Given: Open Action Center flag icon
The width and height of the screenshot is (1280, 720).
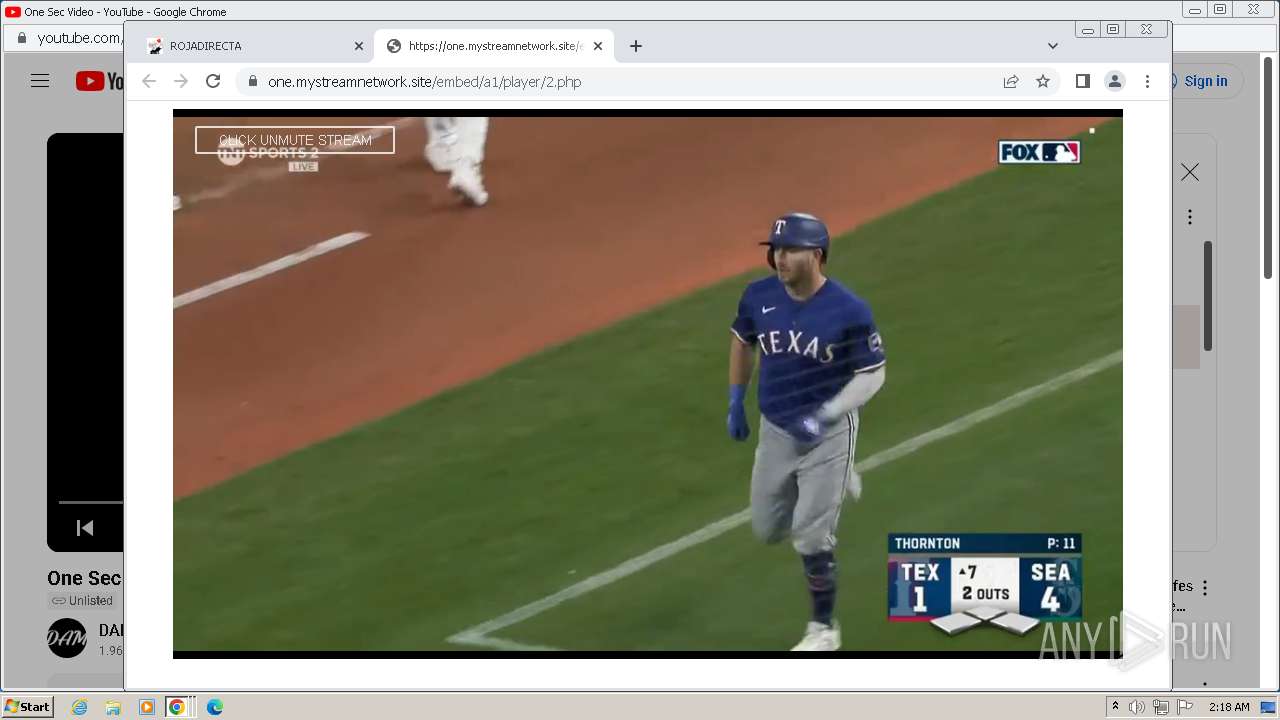Looking at the screenshot, I should click(1185, 707).
